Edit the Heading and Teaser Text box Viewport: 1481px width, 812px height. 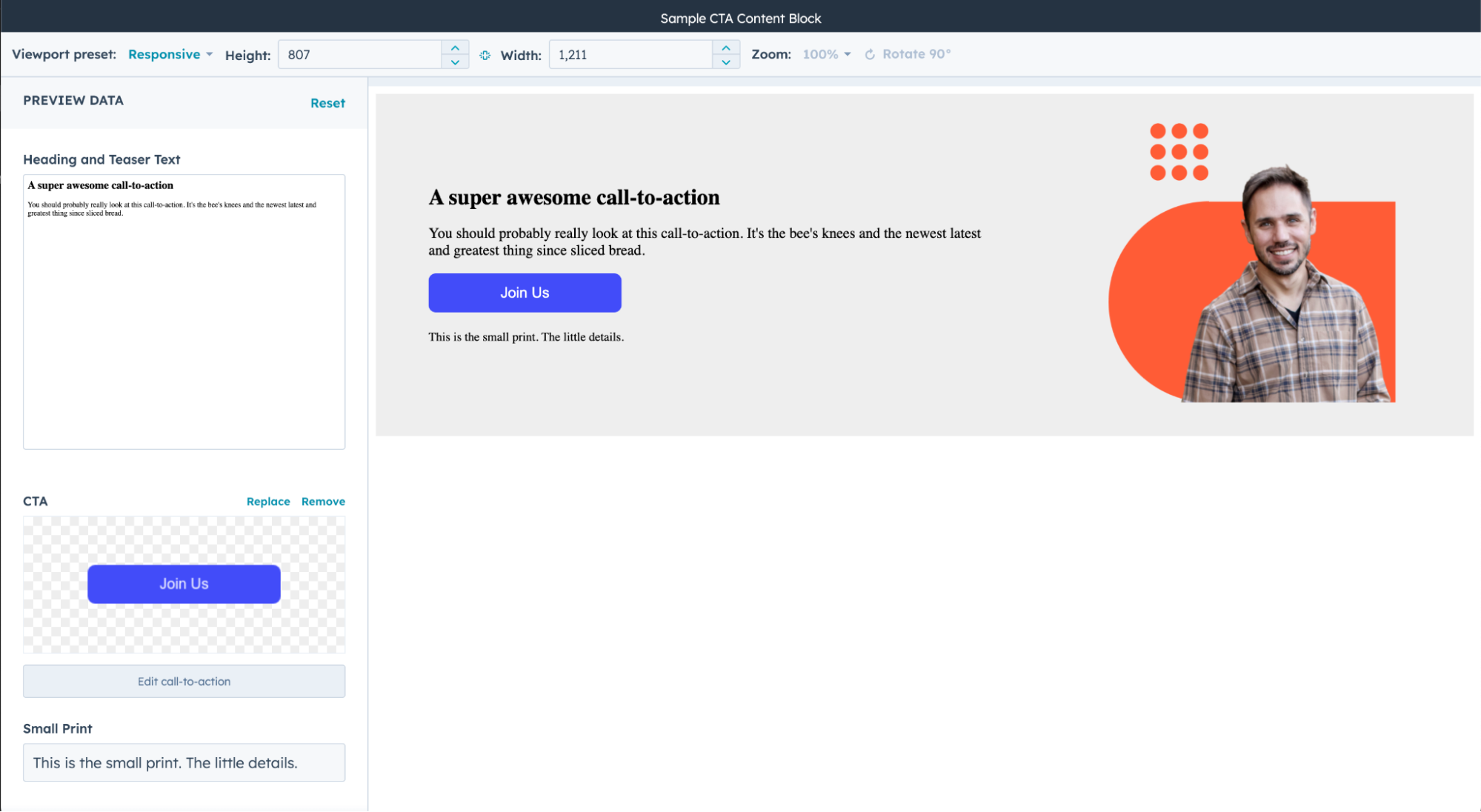point(184,311)
